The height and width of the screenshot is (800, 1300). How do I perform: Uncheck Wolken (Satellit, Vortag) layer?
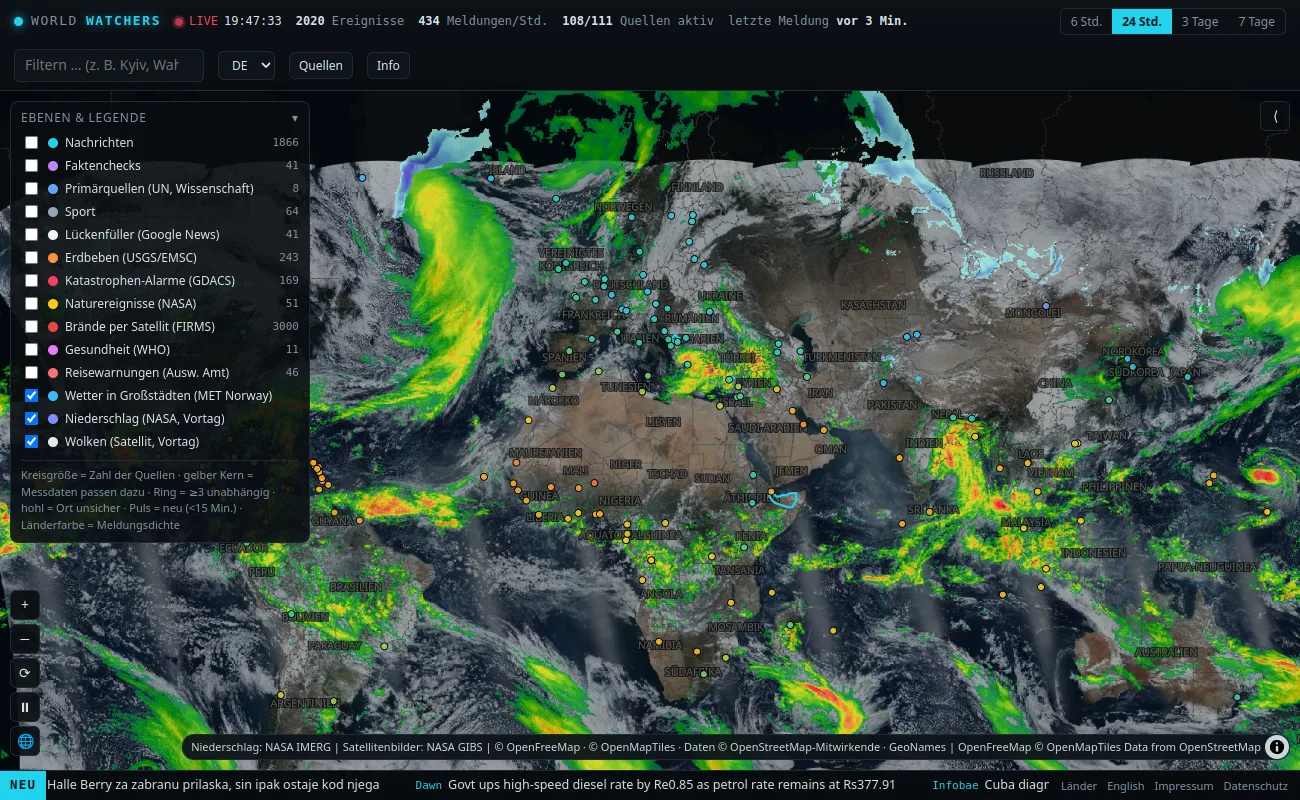point(32,442)
